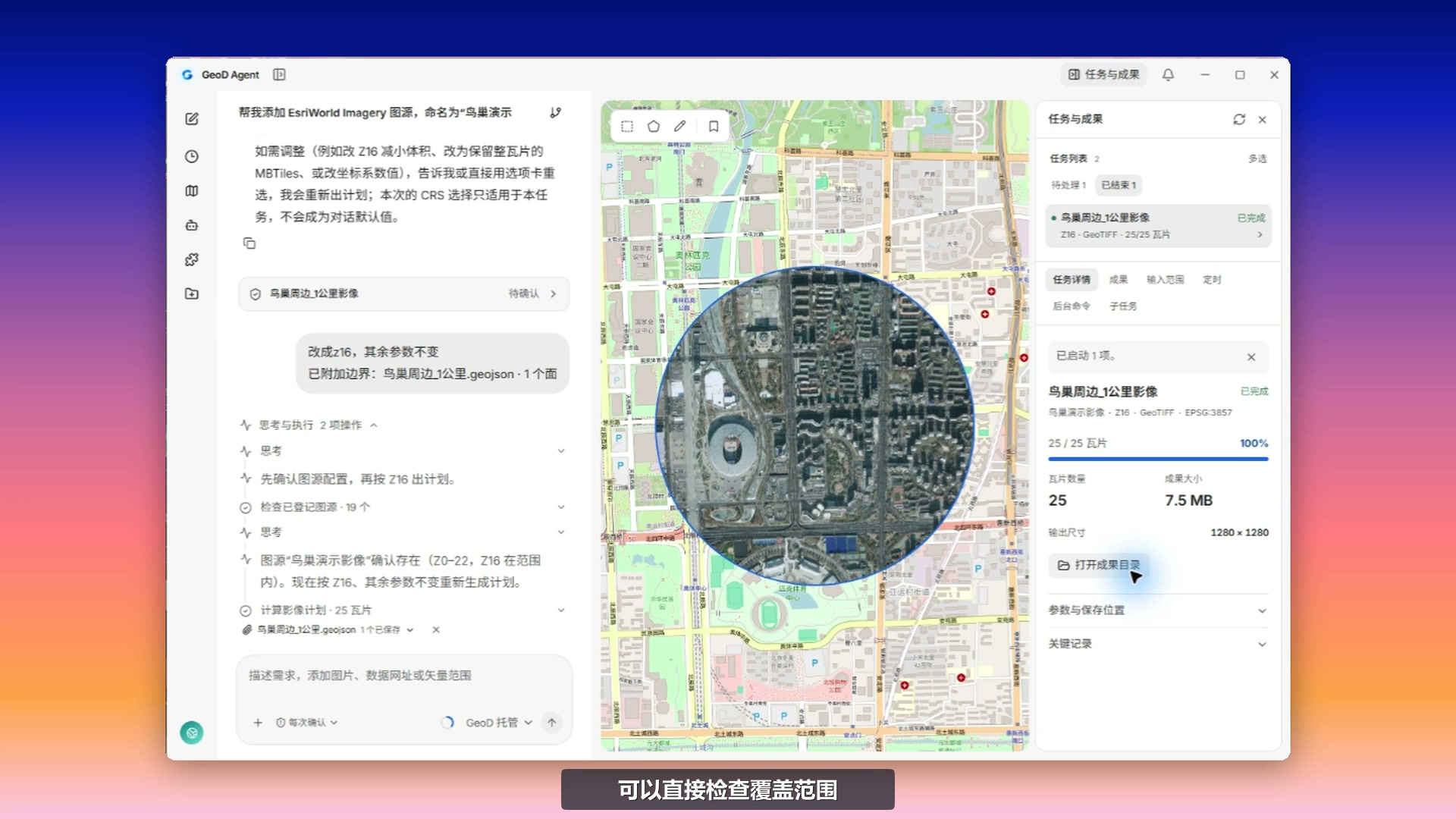Open the notifications bell icon
The image size is (1456, 819).
click(1168, 74)
